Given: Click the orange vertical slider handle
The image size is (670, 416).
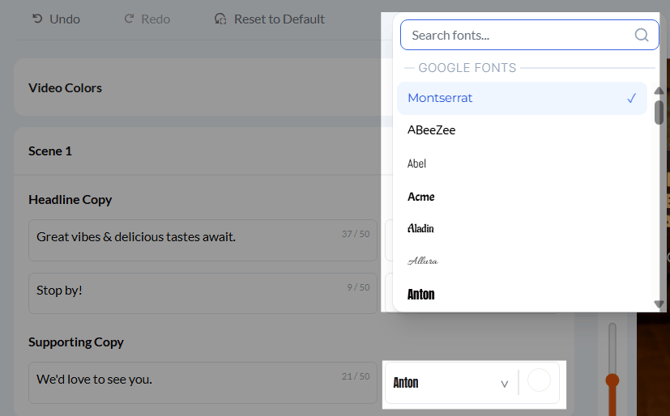Looking at the screenshot, I should point(613,380).
